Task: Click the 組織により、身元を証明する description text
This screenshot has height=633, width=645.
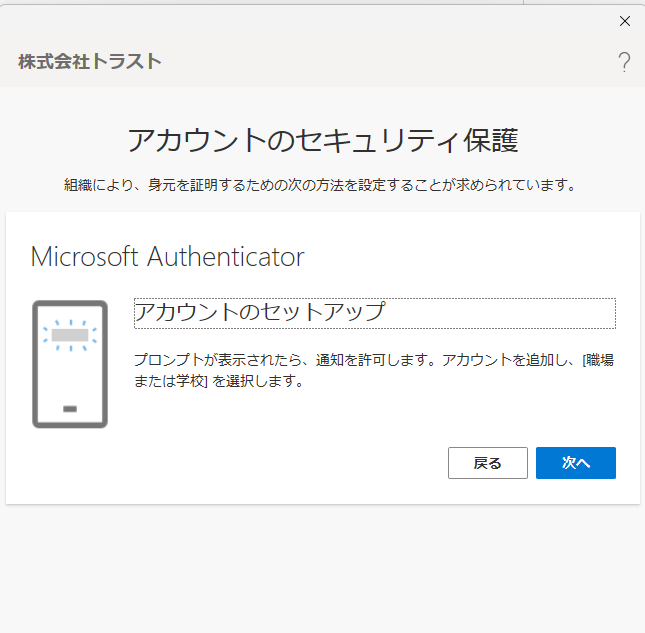Action: click(320, 185)
